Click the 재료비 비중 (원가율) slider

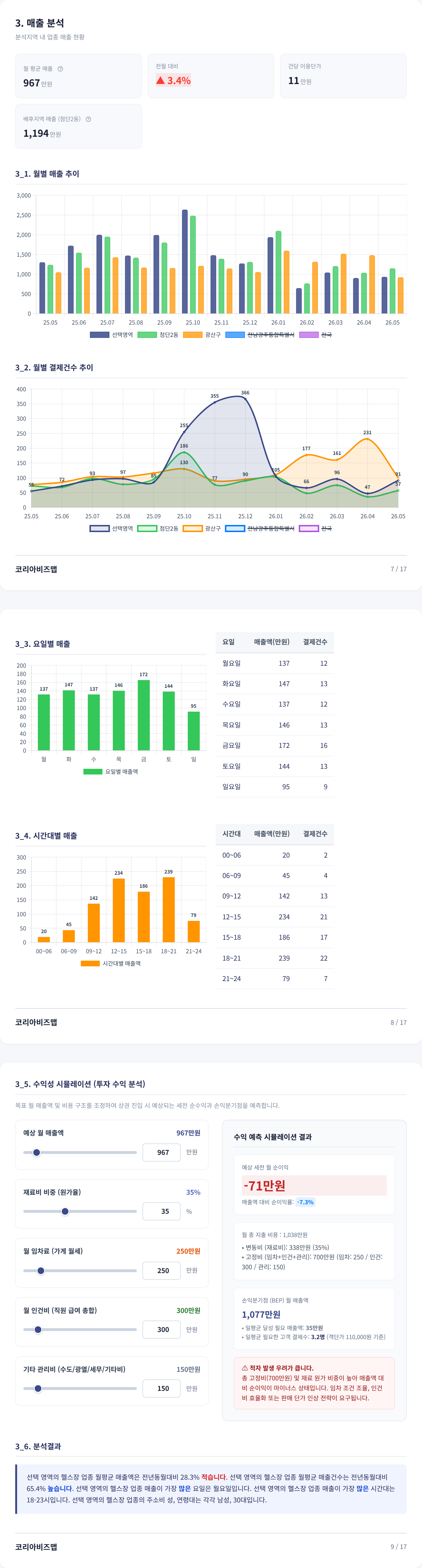80,1211
